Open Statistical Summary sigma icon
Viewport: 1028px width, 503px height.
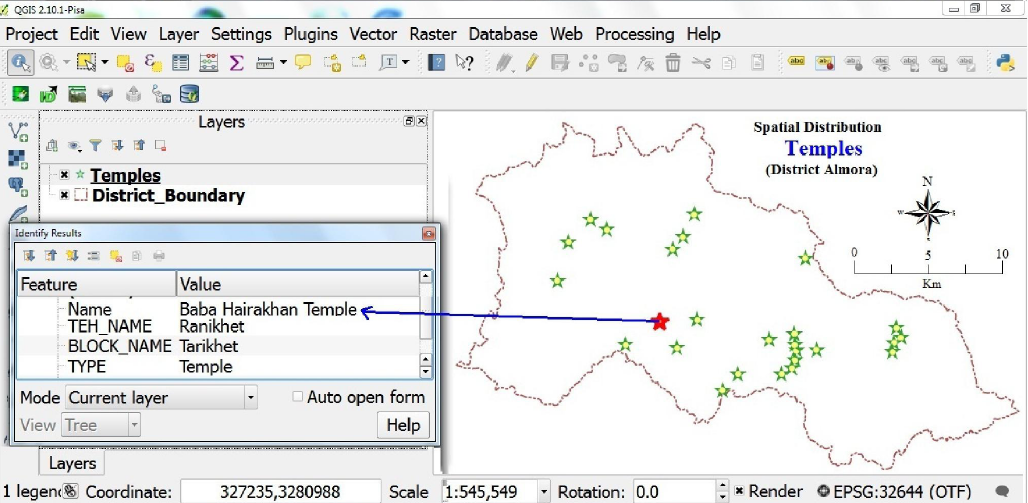point(237,63)
